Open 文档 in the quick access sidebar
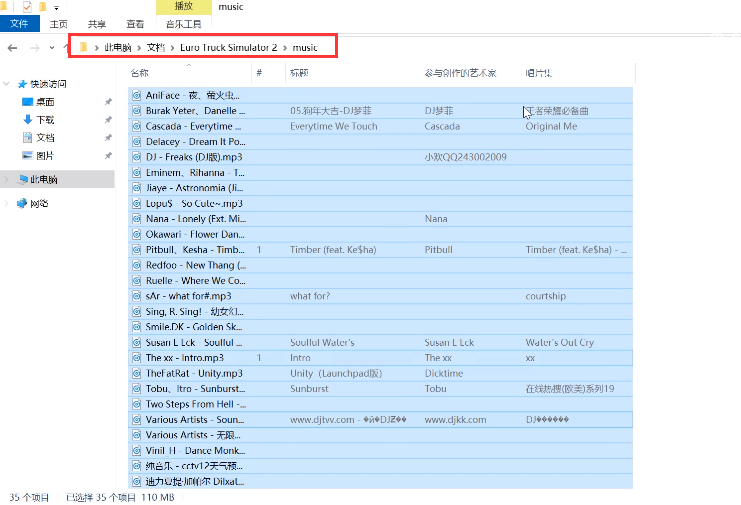The width and height of the screenshot is (741, 505). click(x=45, y=137)
